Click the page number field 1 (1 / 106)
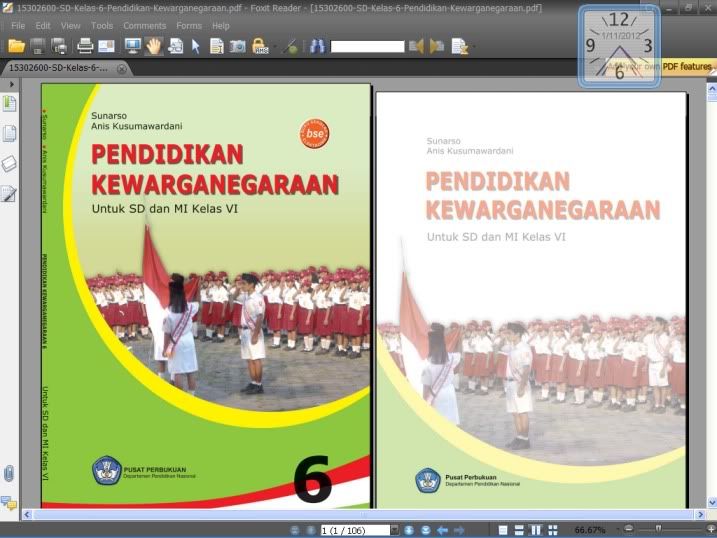This screenshot has height=538, width=717. point(355,530)
